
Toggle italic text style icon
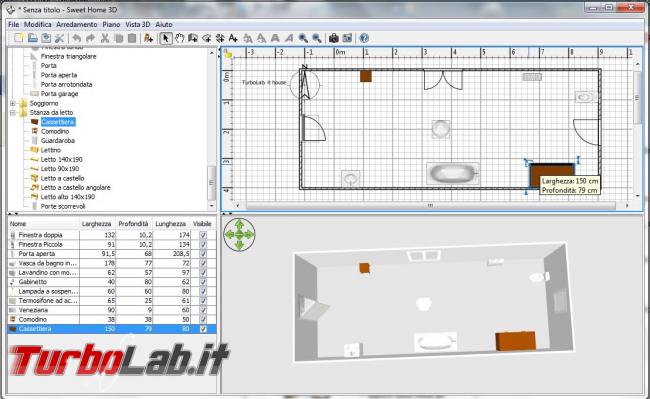click(x=289, y=38)
